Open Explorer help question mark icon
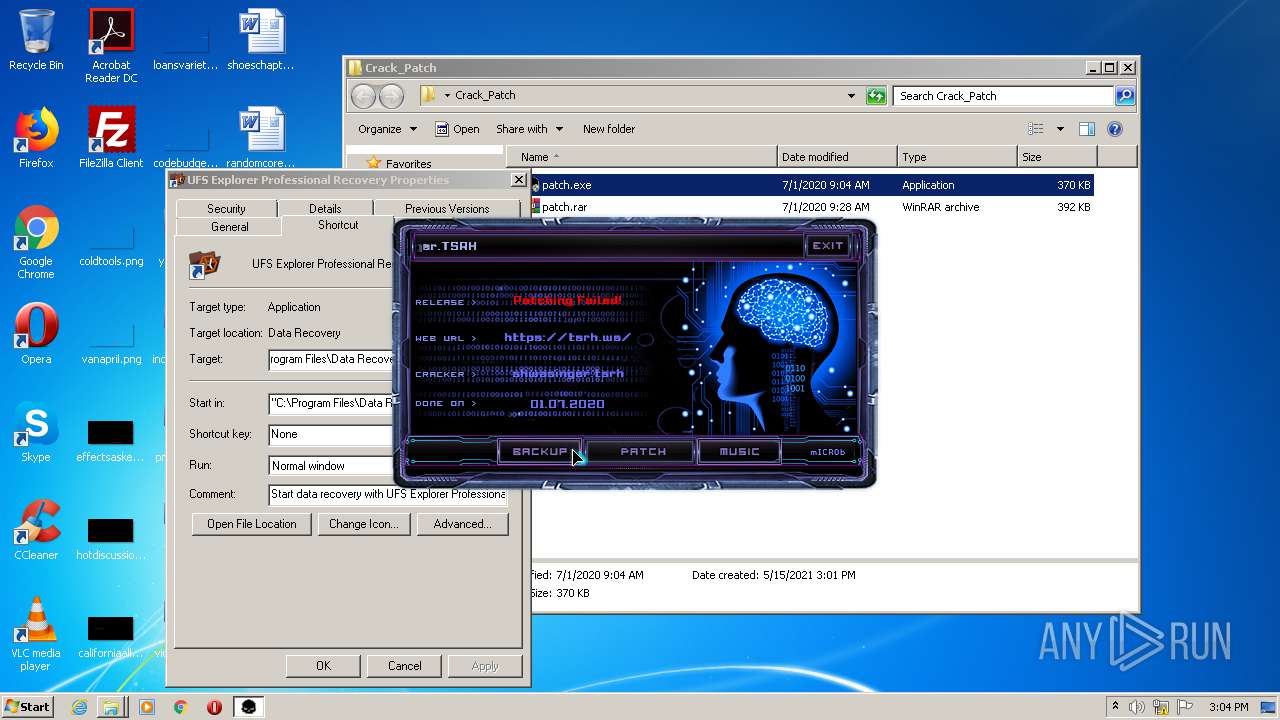The width and height of the screenshot is (1280, 720). (x=1115, y=129)
